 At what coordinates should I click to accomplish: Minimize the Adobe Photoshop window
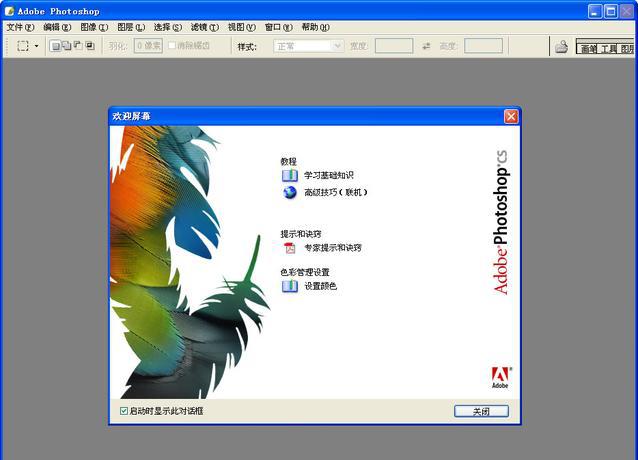(595, 11)
